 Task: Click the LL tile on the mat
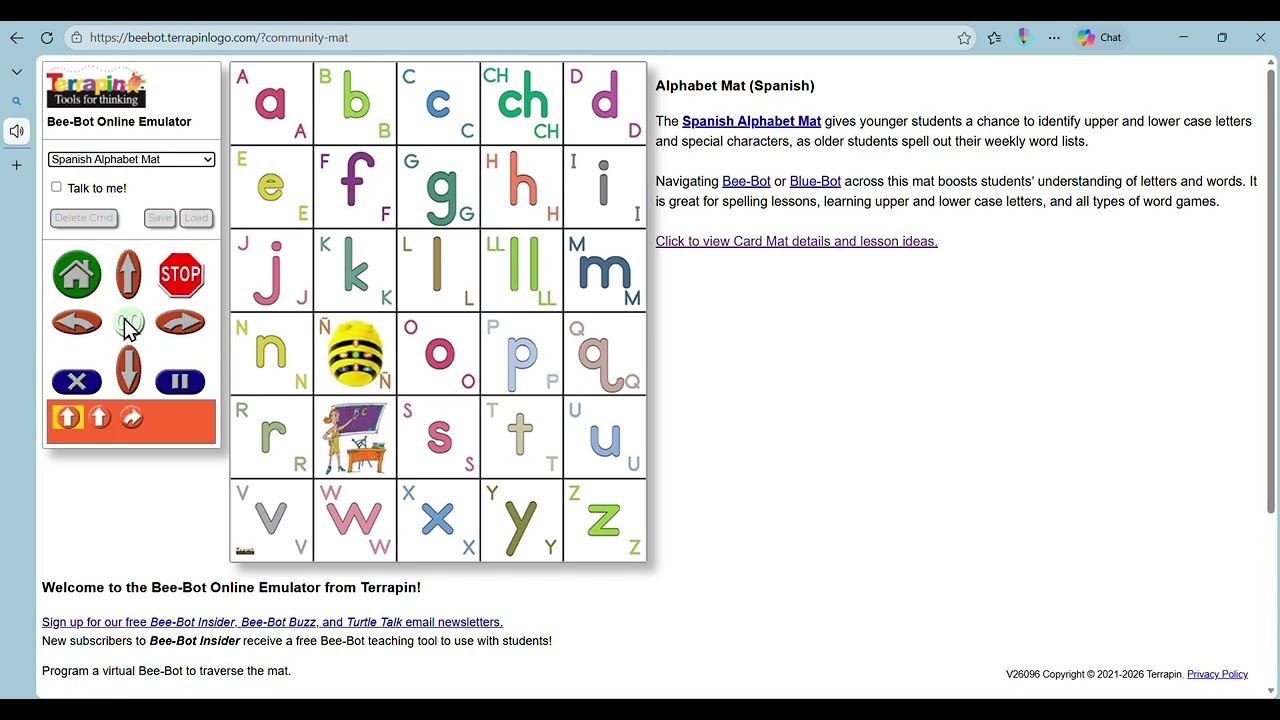pyautogui.click(x=521, y=270)
